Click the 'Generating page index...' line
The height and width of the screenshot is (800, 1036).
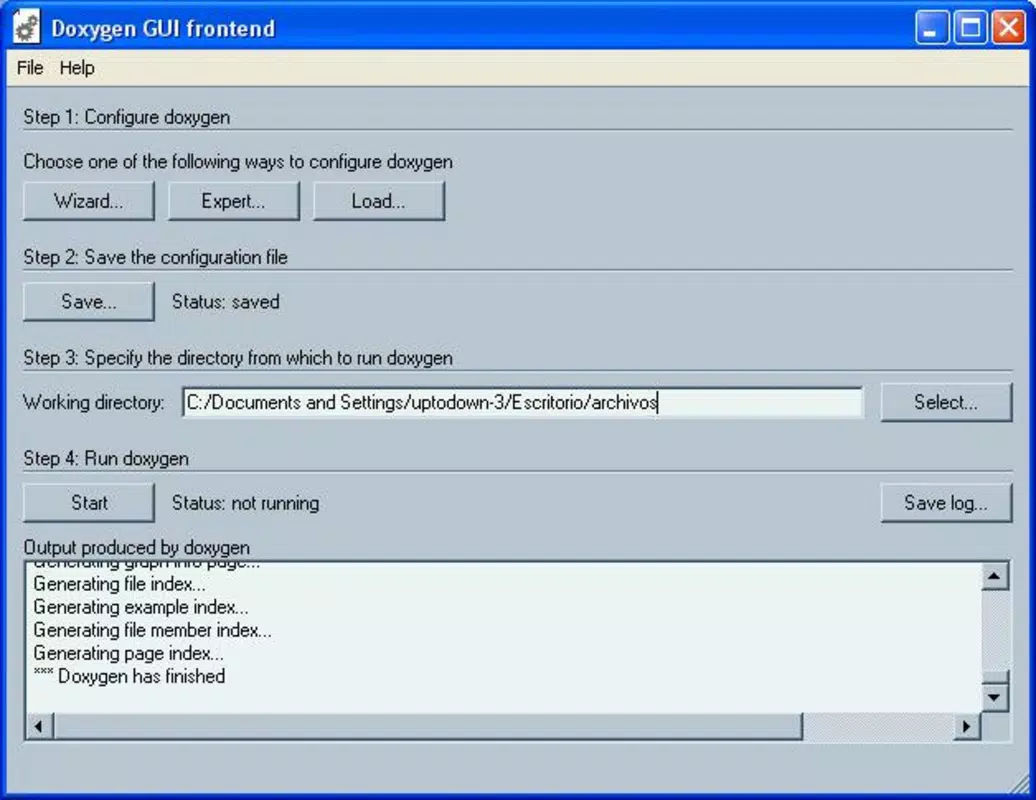129,653
